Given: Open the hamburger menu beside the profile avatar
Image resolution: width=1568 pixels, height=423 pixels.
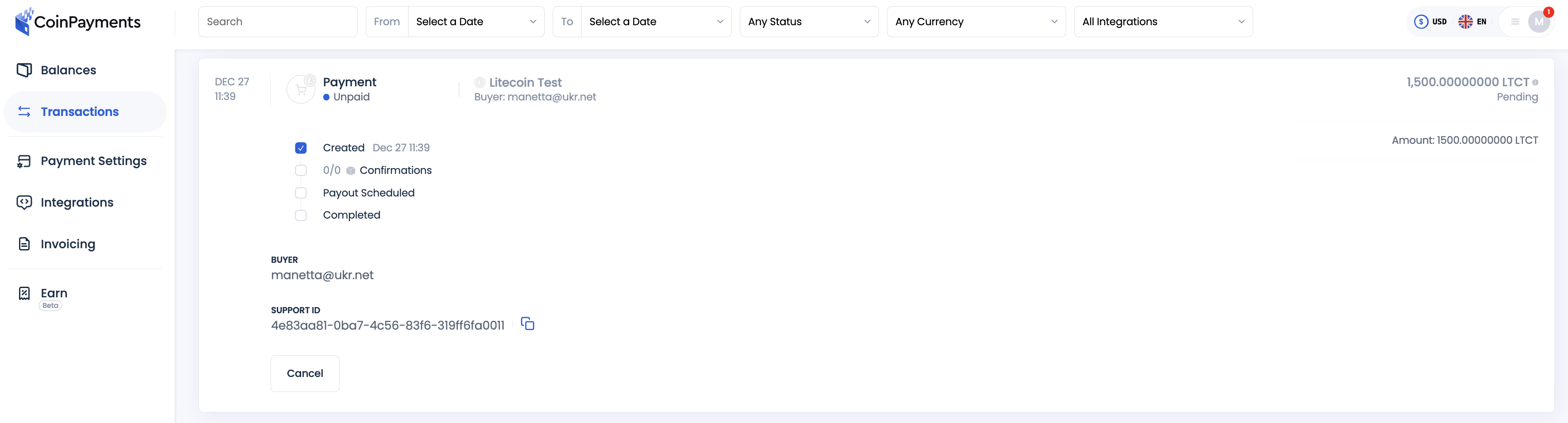Looking at the screenshot, I should point(1515,21).
